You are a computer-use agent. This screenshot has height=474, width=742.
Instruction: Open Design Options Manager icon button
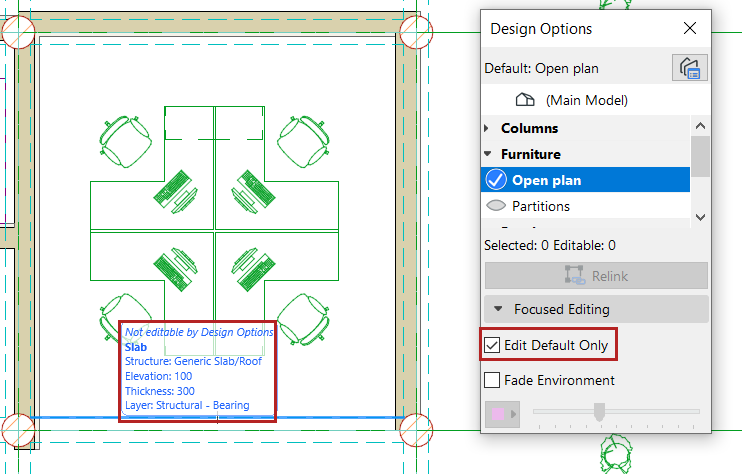[689, 68]
